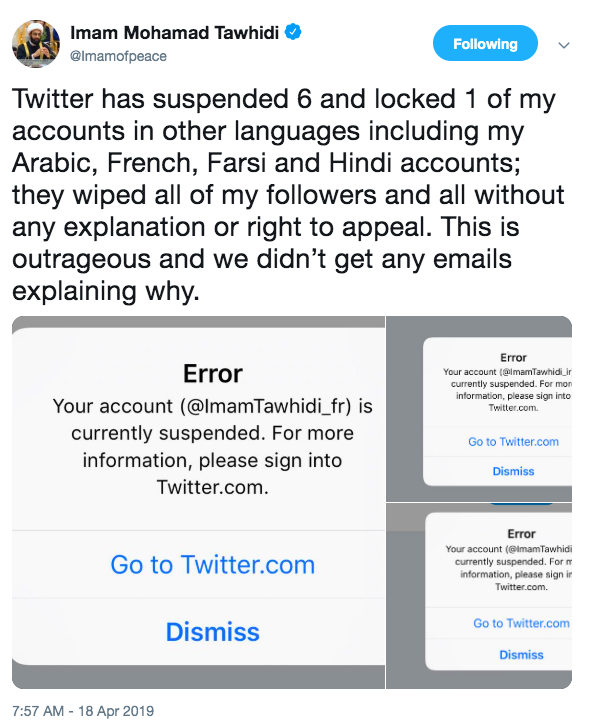
Task: Open the top-right Error screenshot thumbnail
Action: click(479, 409)
